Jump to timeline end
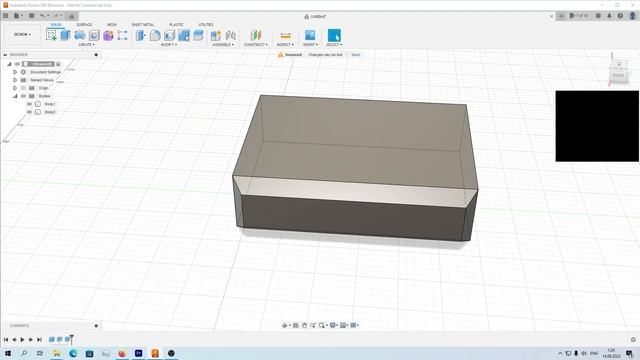 click(39, 339)
